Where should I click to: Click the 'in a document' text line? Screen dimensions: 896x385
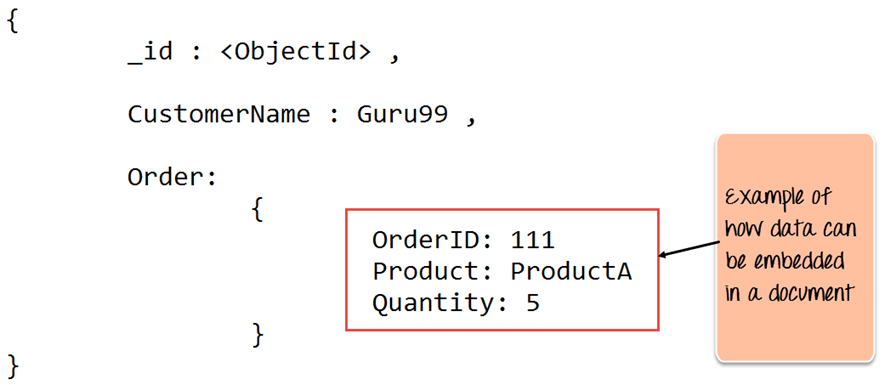(789, 292)
